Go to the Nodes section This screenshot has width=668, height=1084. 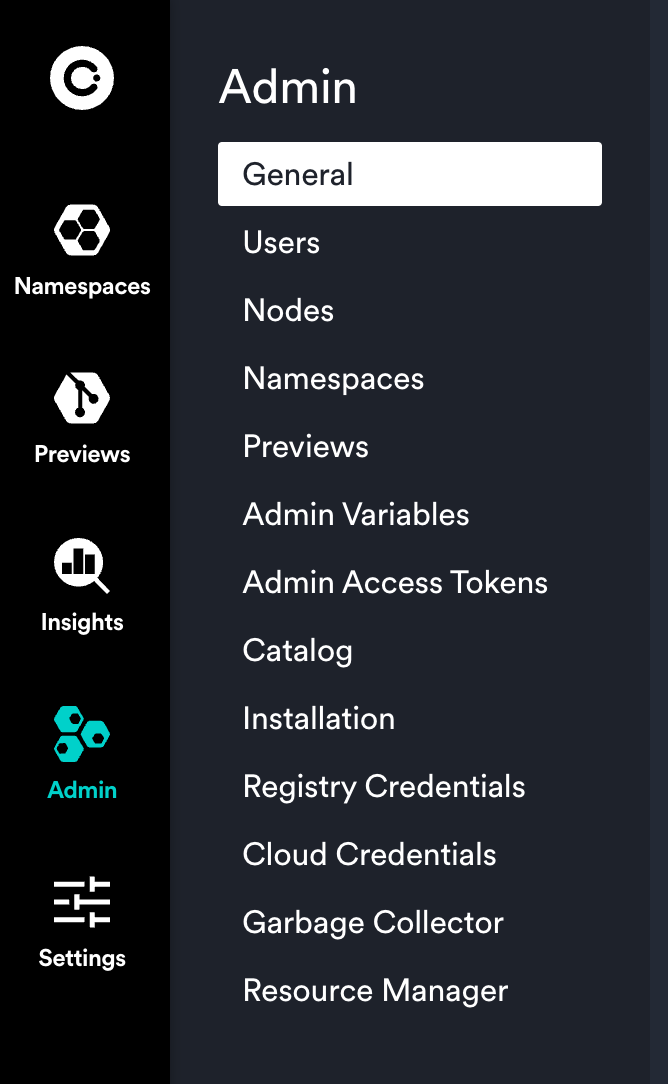(288, 310)
